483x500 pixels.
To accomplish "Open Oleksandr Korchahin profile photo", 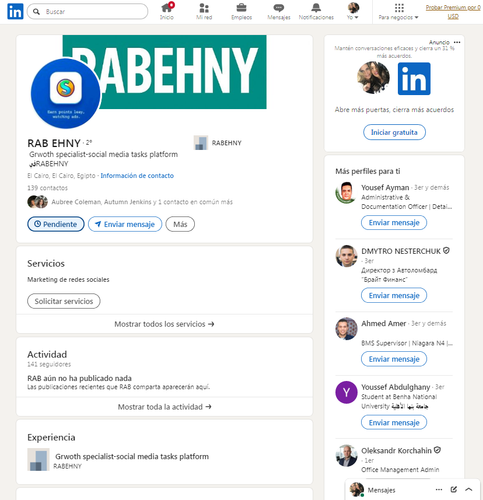I will 346,456.
